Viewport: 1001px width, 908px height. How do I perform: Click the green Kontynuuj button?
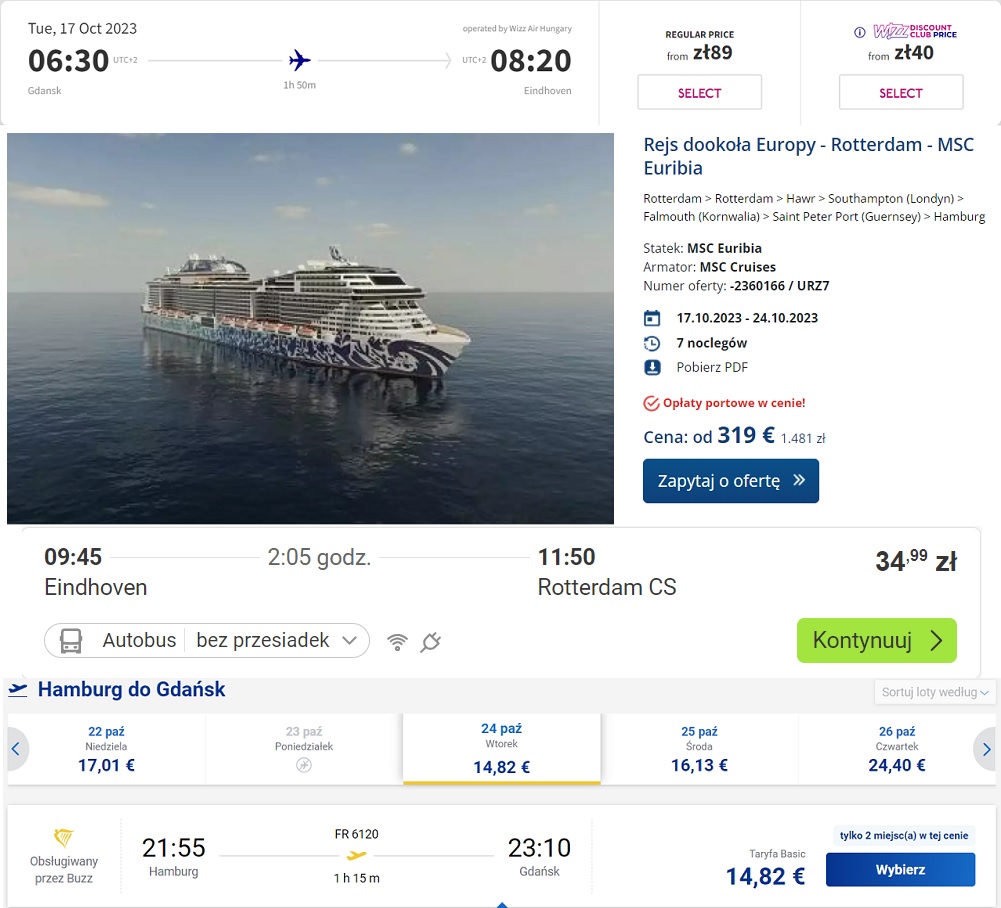[x=877, y=640]
